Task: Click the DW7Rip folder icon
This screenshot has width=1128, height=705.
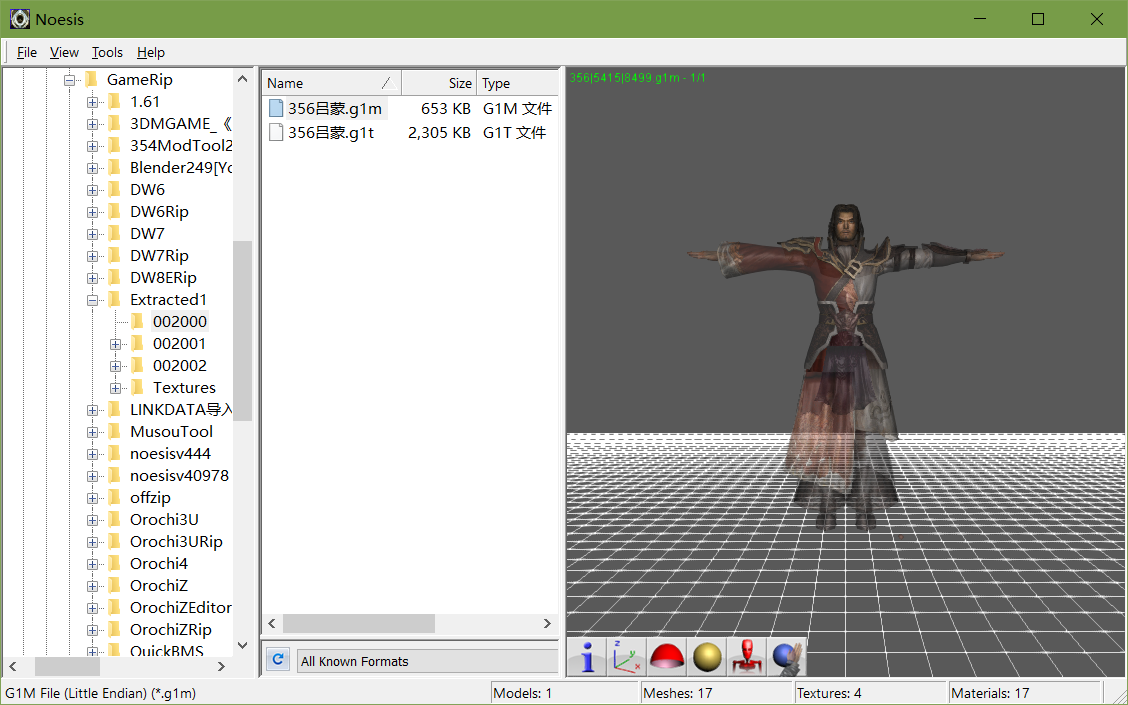Action: (x=114, y=255)
